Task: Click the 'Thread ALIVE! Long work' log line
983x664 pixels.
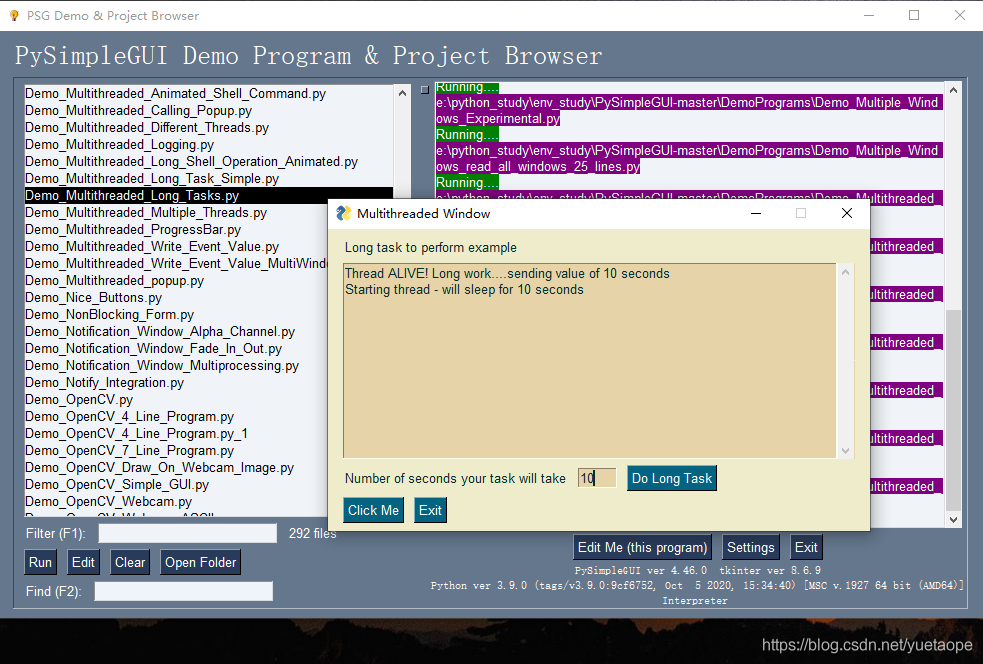Action: [507, 273]
